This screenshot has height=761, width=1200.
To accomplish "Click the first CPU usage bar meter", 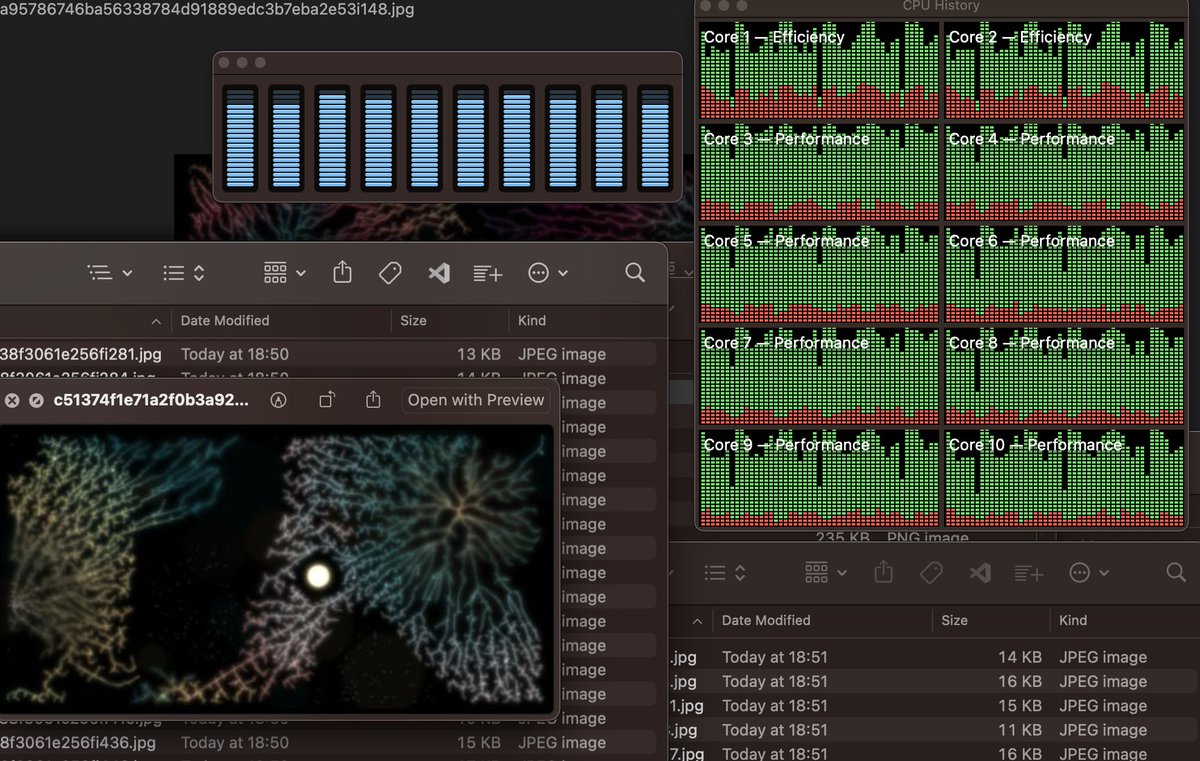I will tap(240, 138).
